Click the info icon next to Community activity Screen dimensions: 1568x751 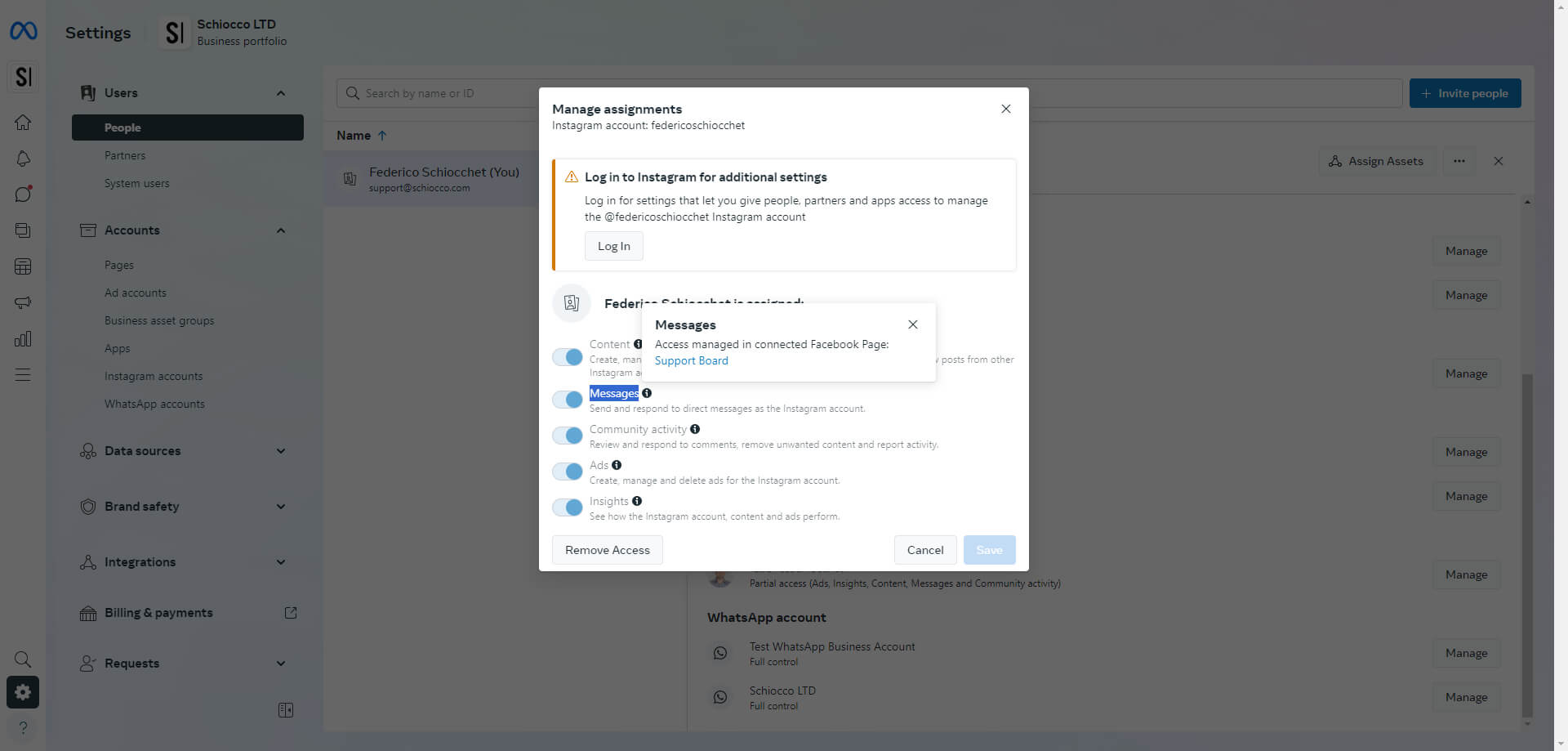point(695,429)
